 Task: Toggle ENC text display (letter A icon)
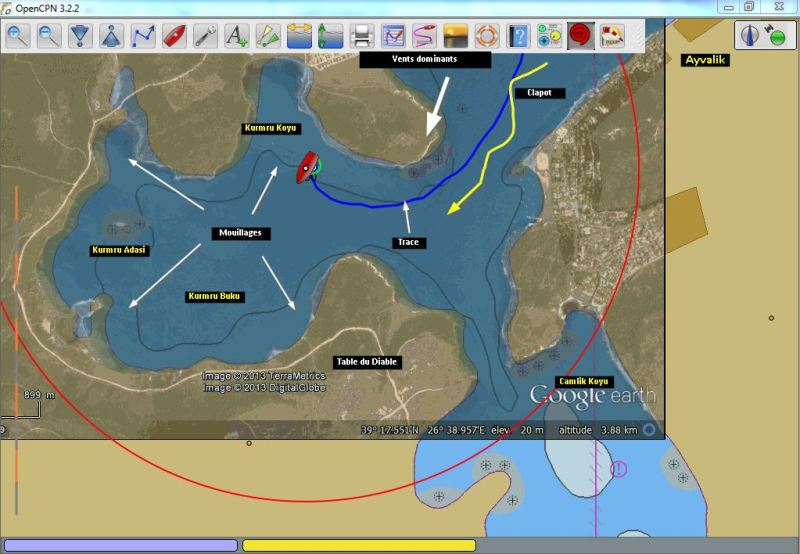(x=236, y=37)
